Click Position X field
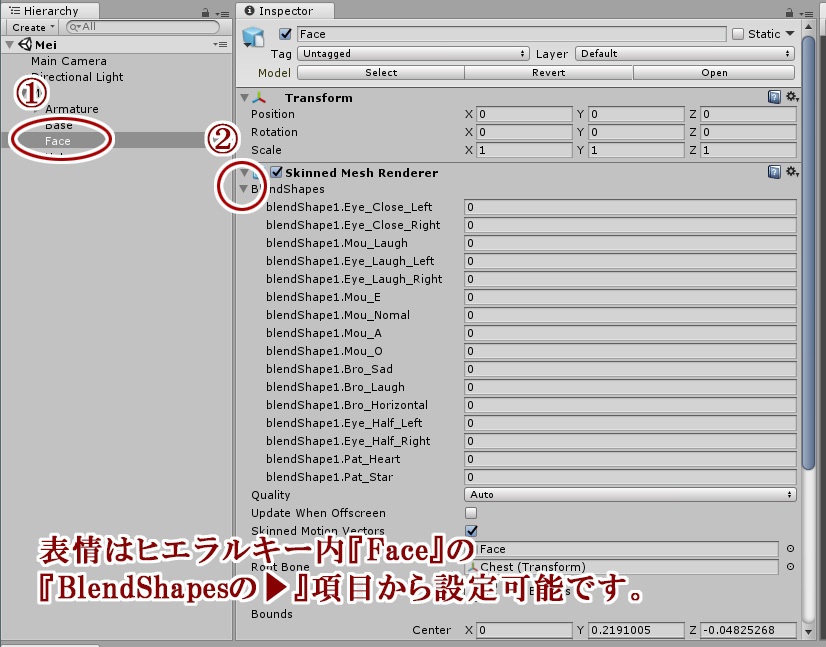This screenshot has width=826, height=647. [x=524, y=114]
